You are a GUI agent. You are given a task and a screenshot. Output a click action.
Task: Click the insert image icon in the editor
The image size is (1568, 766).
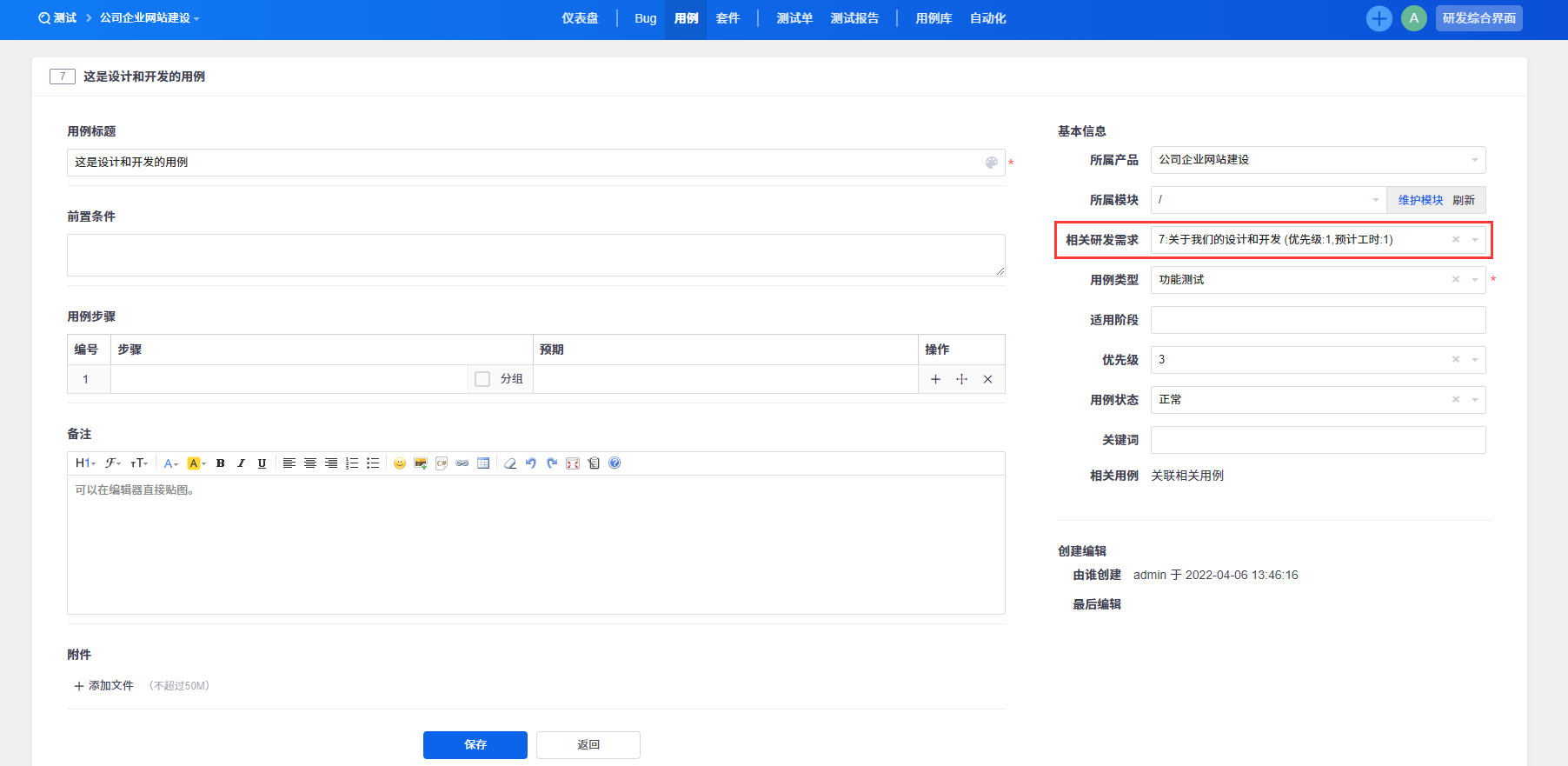(x=421, y=463)
